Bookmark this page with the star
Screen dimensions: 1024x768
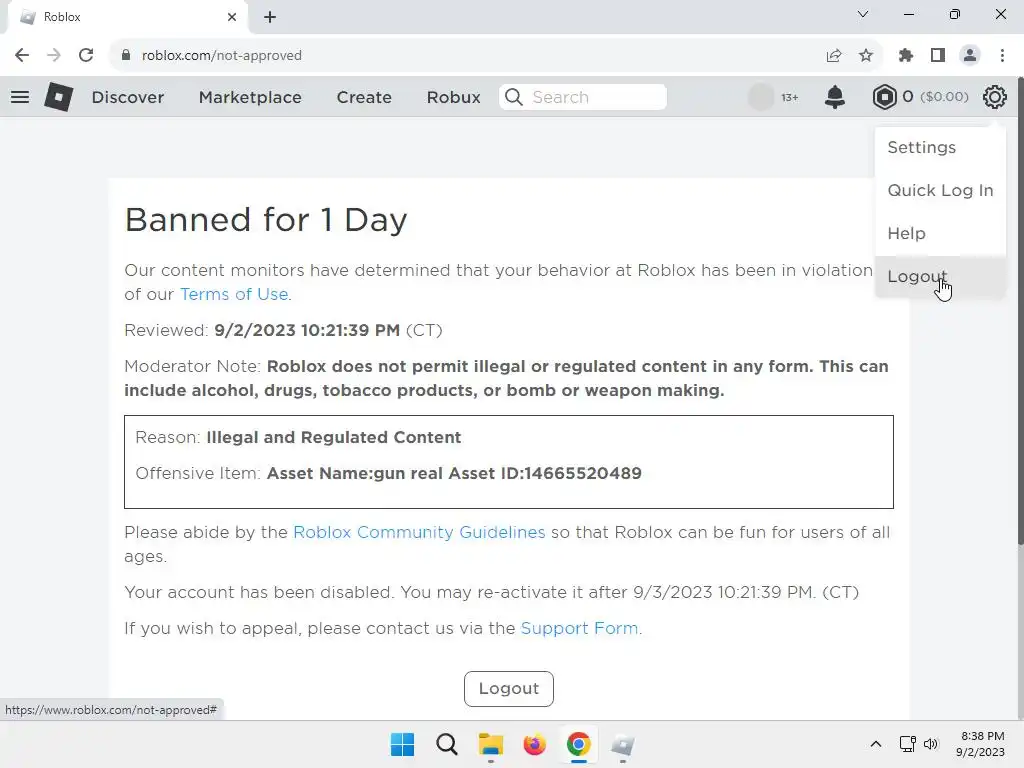[866, 56]
